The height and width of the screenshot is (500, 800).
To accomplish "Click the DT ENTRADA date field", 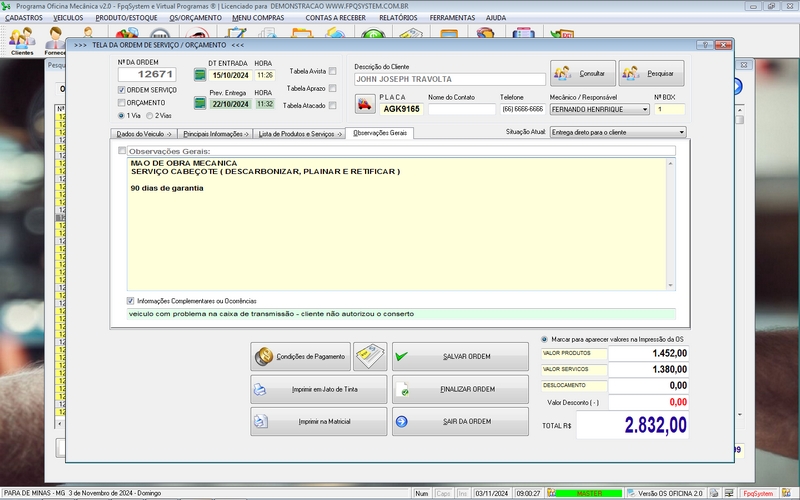I will (x=230, y=75).
